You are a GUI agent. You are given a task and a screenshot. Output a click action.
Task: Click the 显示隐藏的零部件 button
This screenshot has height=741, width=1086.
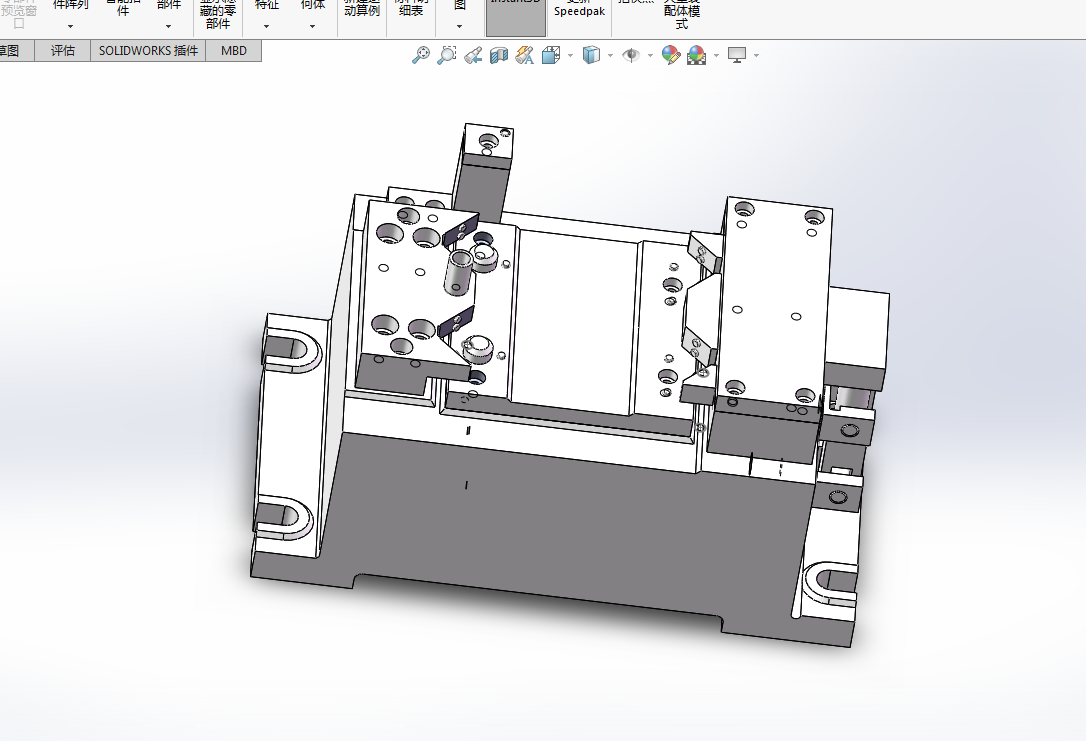[x=218, y=15]
